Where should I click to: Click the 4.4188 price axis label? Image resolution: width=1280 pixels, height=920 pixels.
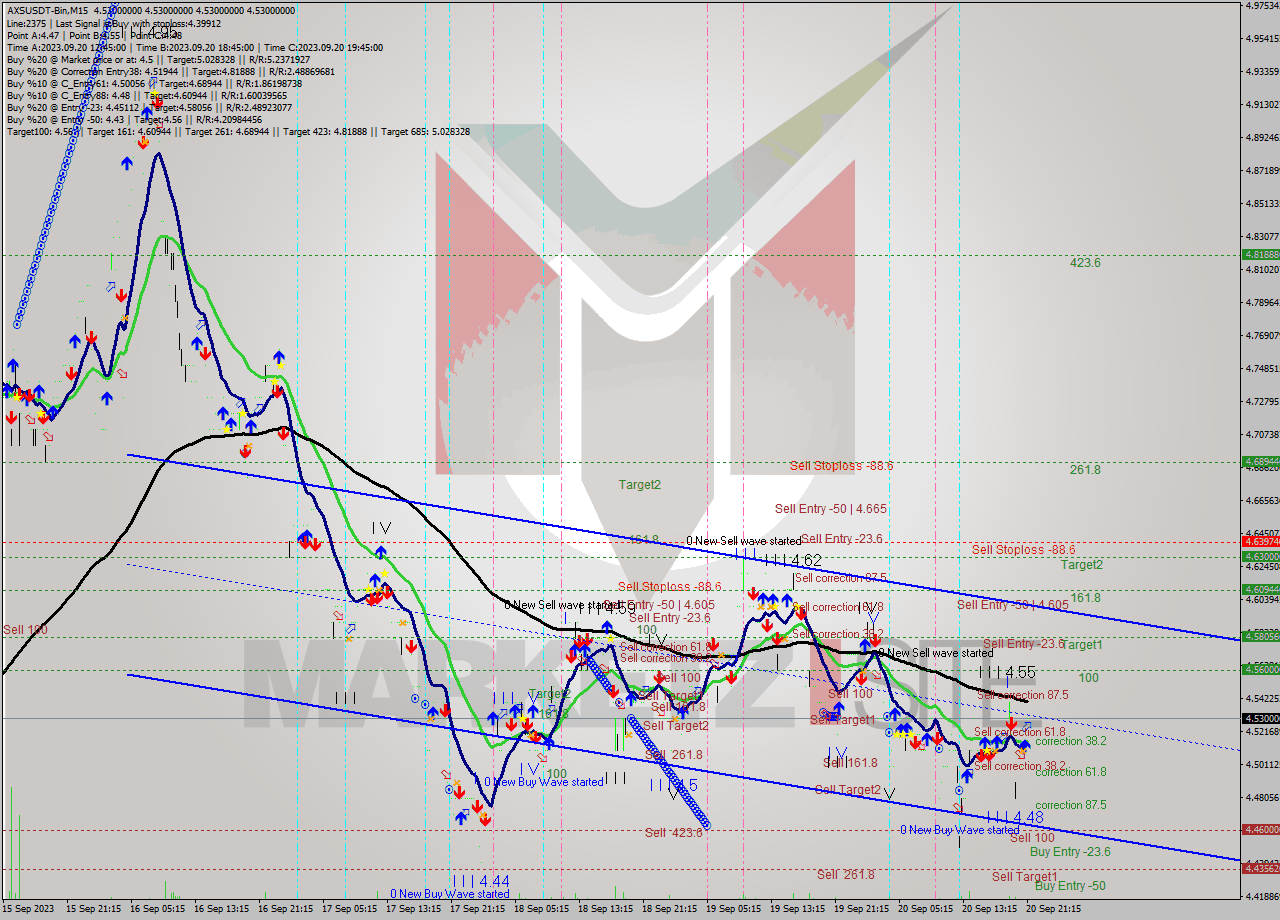pyautogui.click(x=1261, y=897)
